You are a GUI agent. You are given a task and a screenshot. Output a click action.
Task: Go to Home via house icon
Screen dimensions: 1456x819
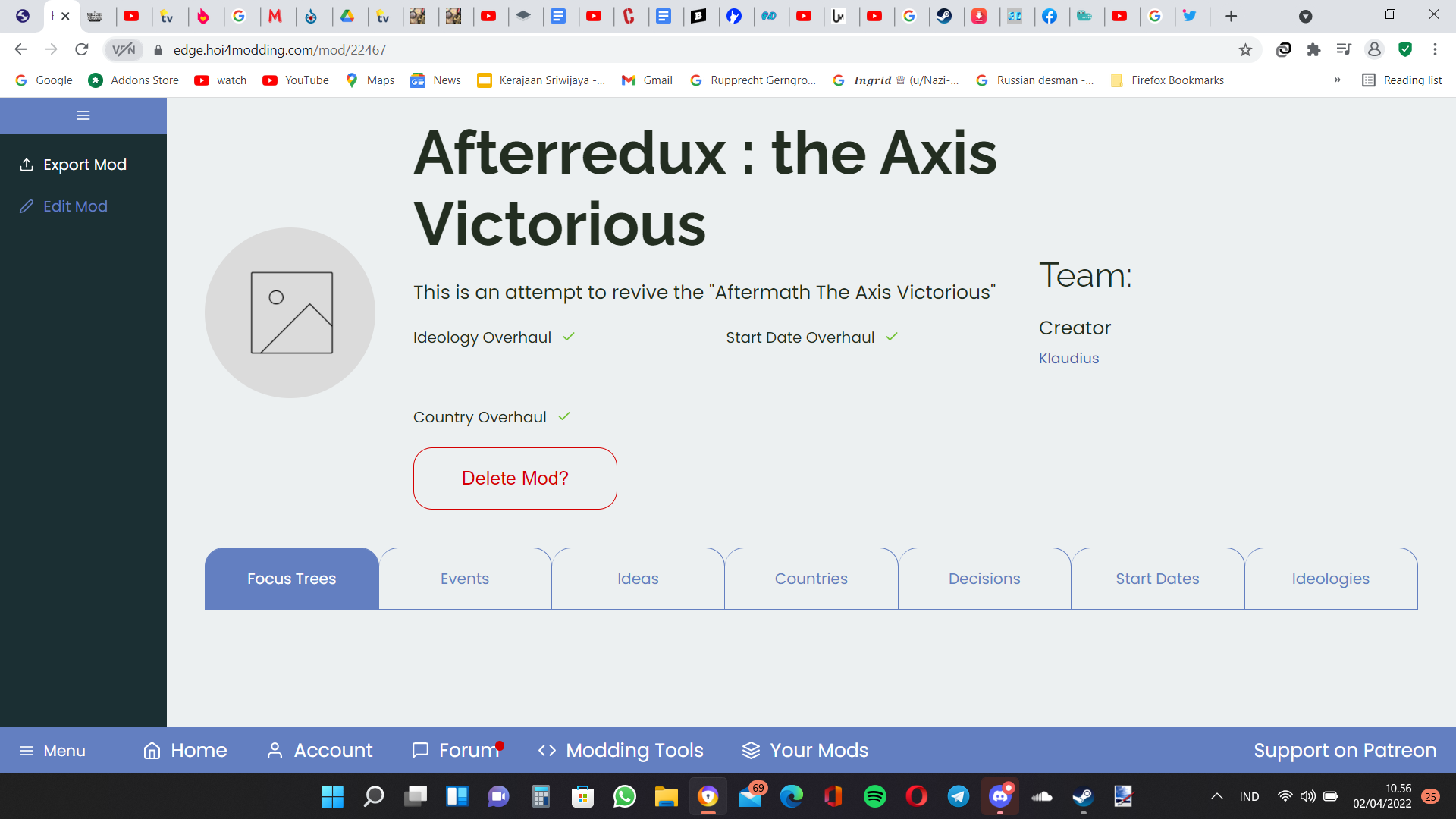pyautogui.click(x=152, y=751)
